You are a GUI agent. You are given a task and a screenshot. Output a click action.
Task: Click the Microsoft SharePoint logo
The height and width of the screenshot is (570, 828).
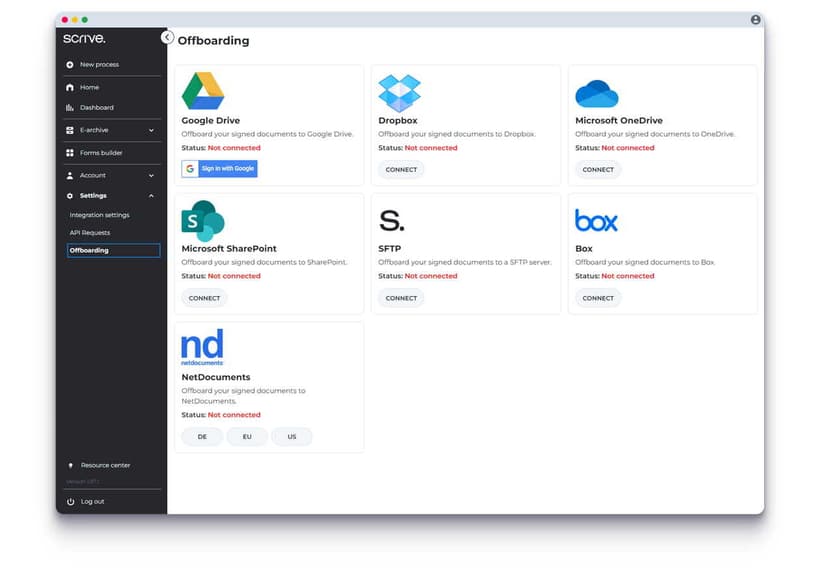click(x=203, y=221)
